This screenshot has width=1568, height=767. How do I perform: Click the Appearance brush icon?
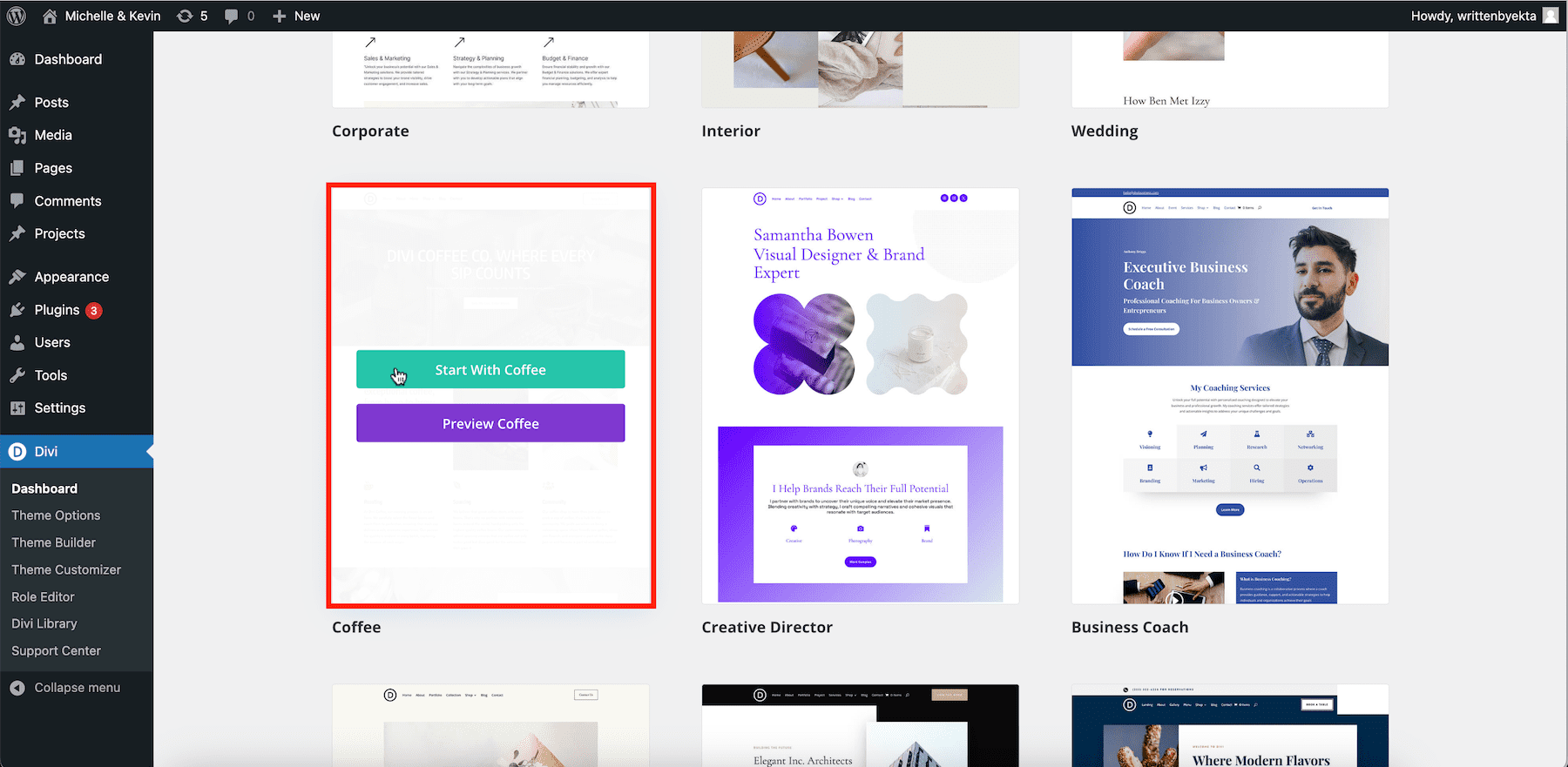pyautogui.click(x=17, y=277)
